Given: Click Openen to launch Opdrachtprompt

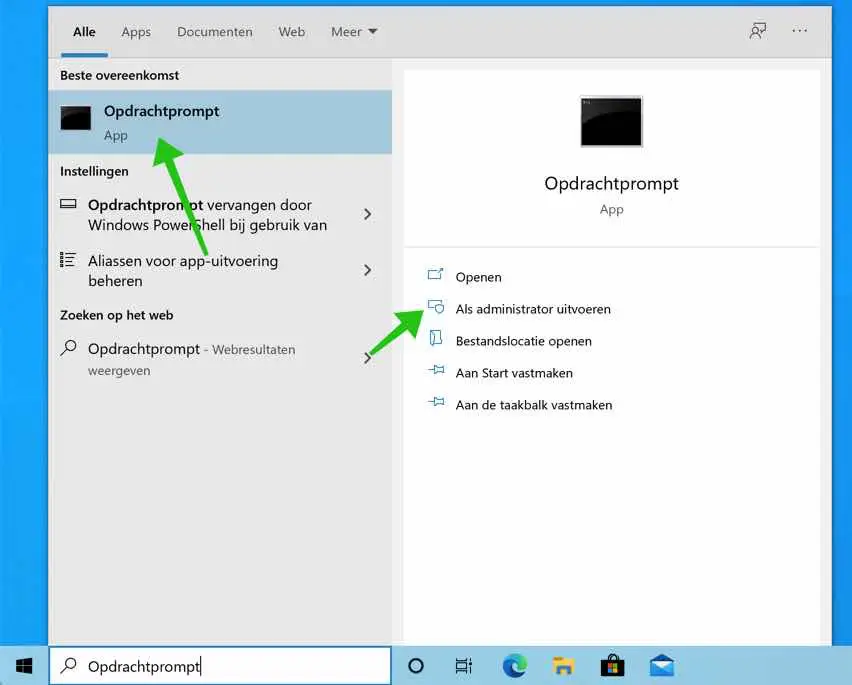Looking at the screenshot, I should point(478,277).
